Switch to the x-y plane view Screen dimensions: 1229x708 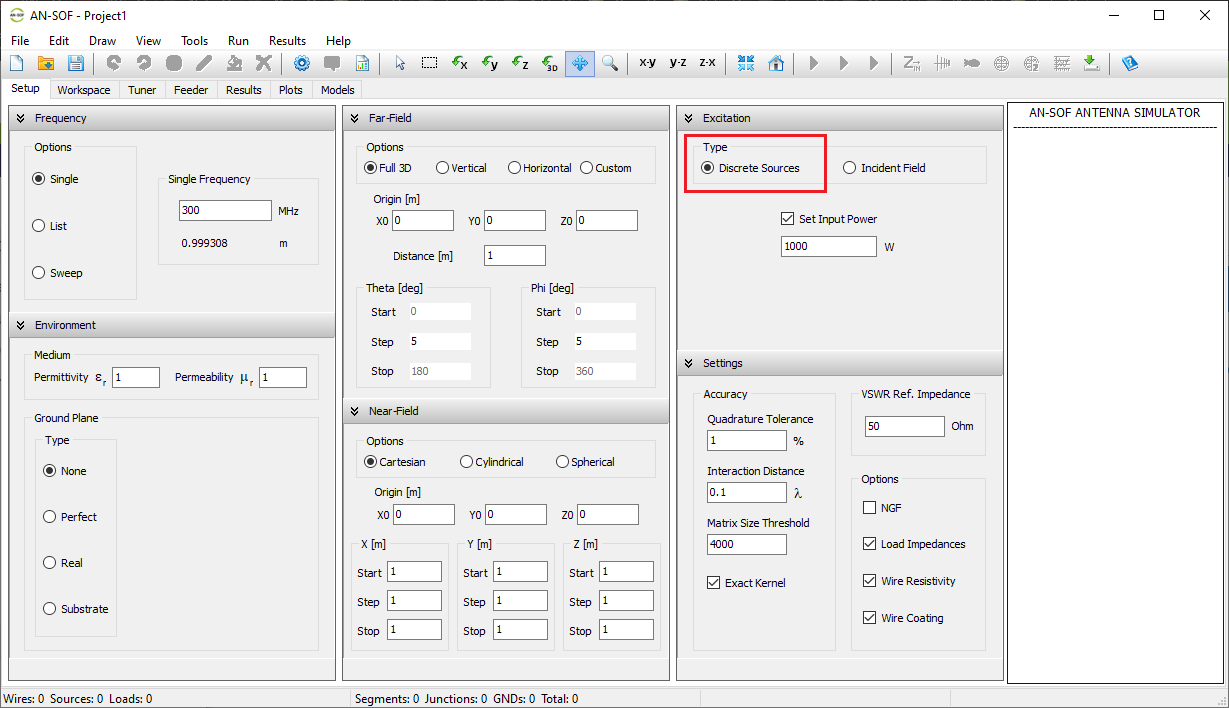648,63
